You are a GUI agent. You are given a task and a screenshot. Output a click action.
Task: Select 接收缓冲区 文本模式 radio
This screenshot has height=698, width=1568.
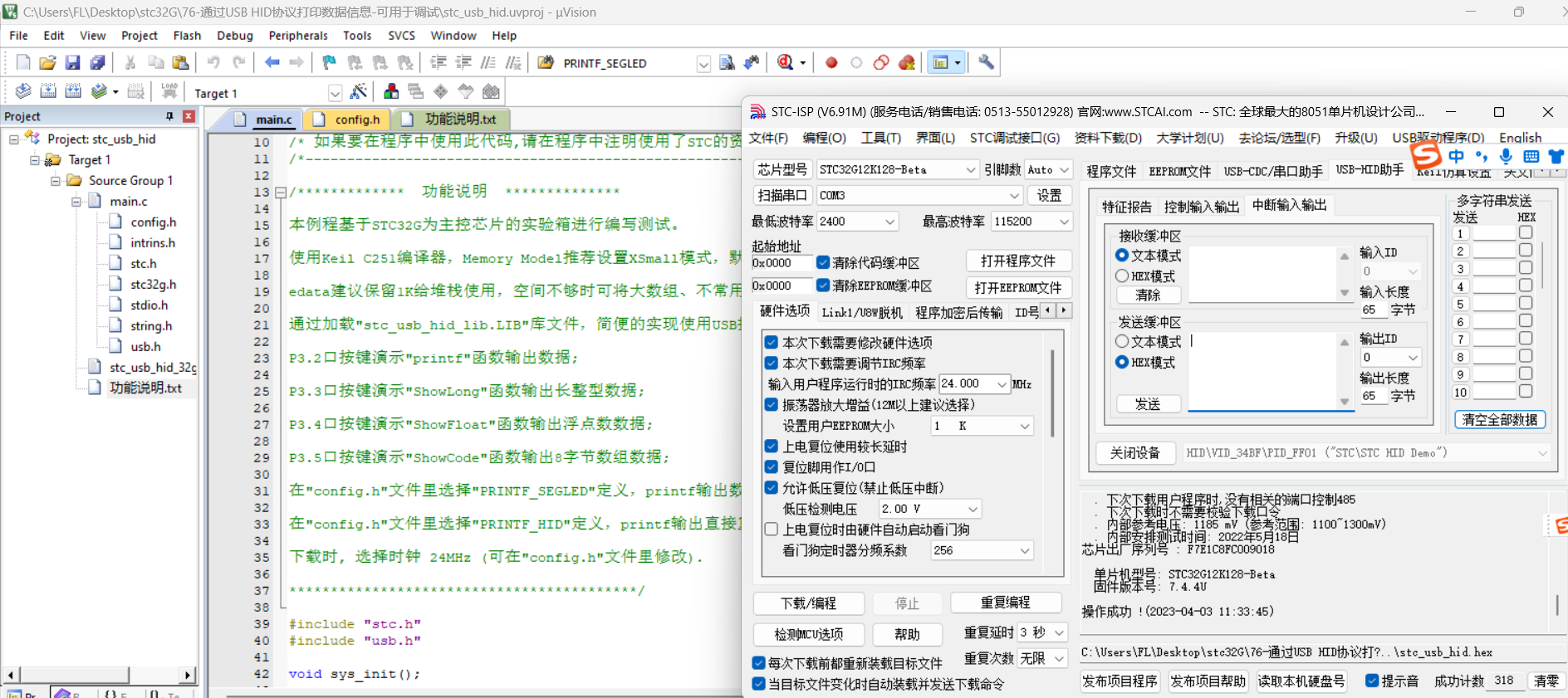[x=1122, y=256]
